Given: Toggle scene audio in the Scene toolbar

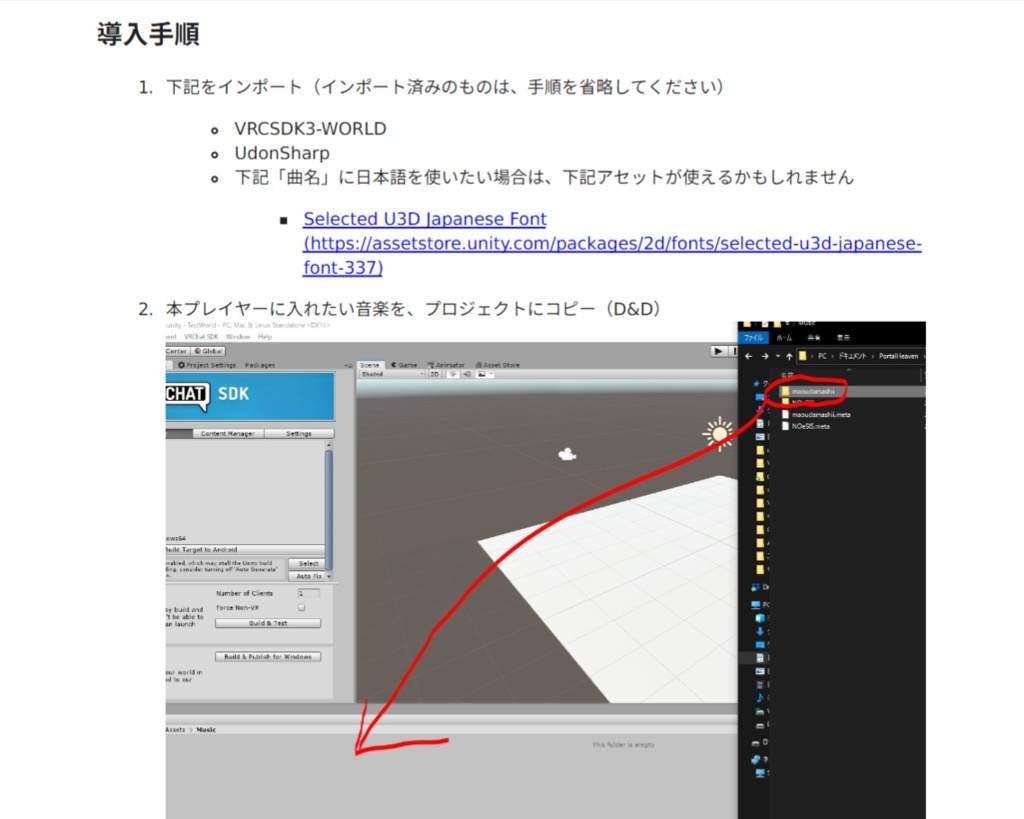Looking at the screenshot, I should 468,374.
